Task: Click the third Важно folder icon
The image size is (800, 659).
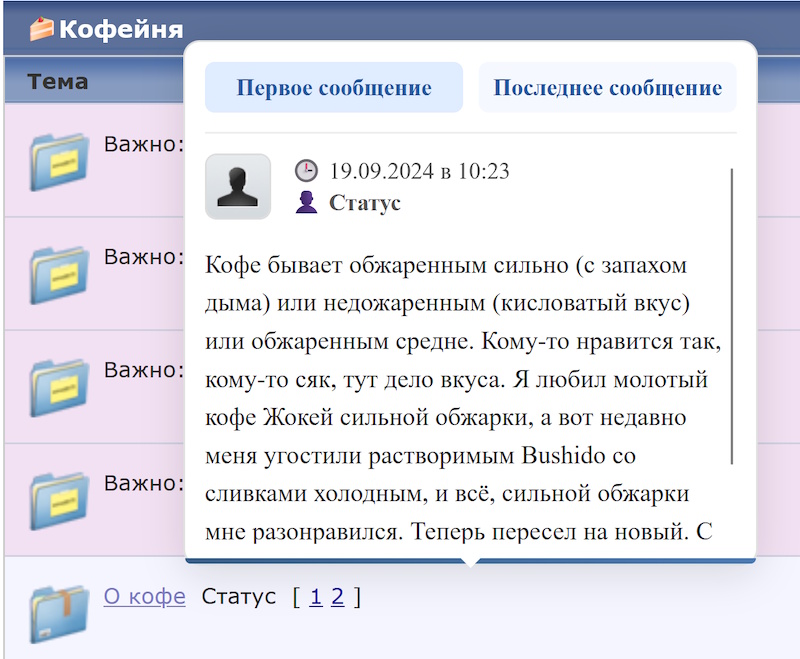Action: (59, 388)
